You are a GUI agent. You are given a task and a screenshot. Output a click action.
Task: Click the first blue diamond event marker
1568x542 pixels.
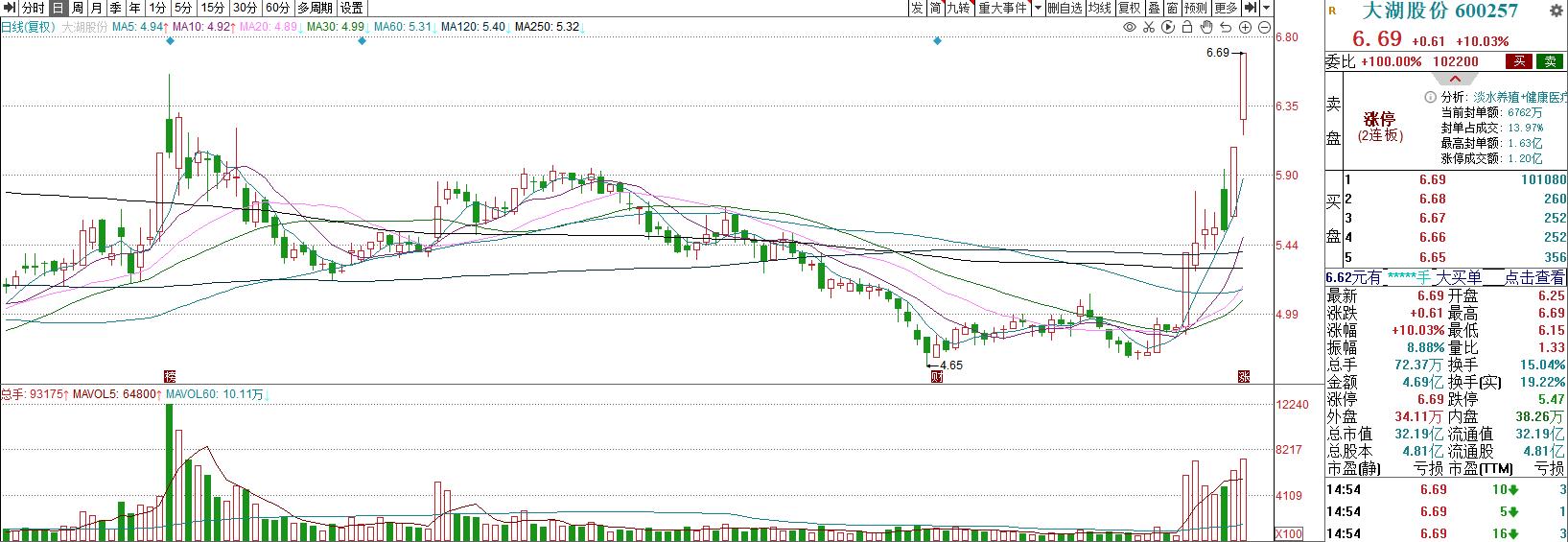pyautogui.click(x=170, y=41)
